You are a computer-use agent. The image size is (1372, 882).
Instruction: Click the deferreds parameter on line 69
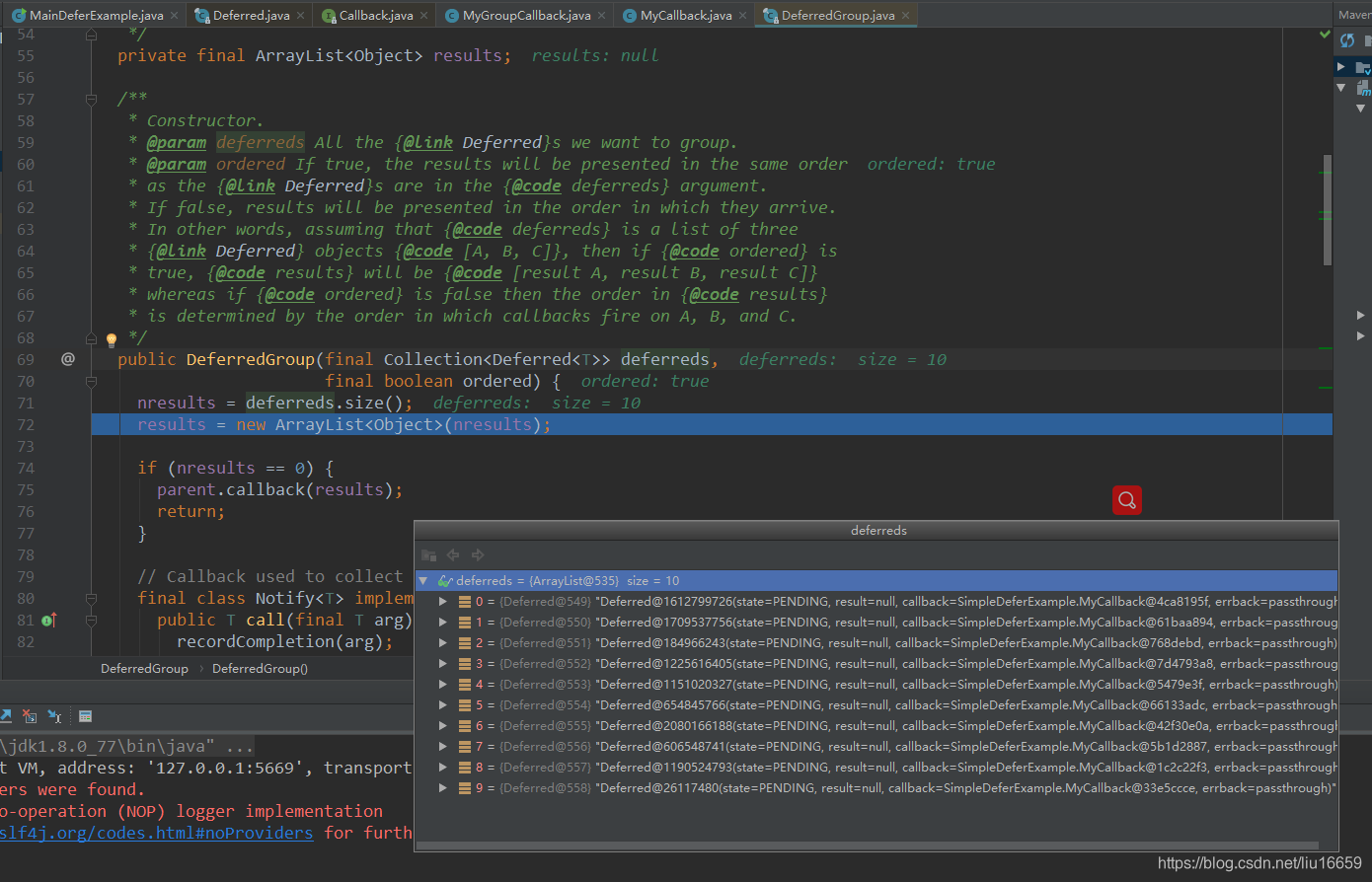[664, 359]
